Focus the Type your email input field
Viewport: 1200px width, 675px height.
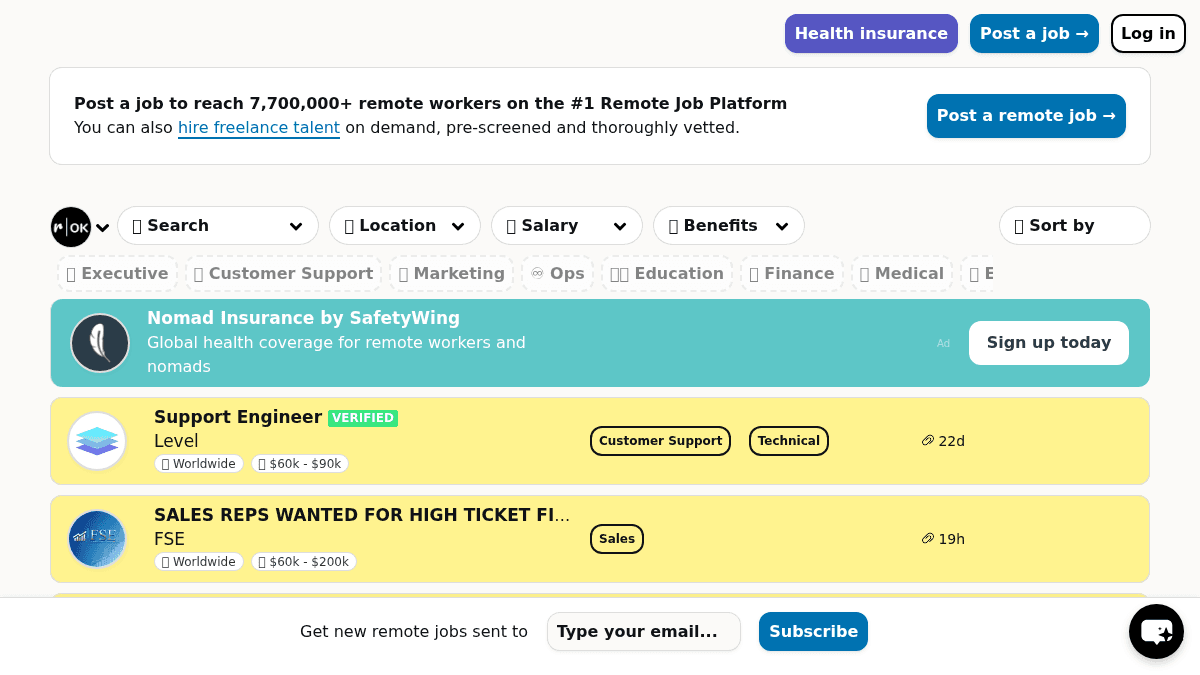click(x=644, y=632)
